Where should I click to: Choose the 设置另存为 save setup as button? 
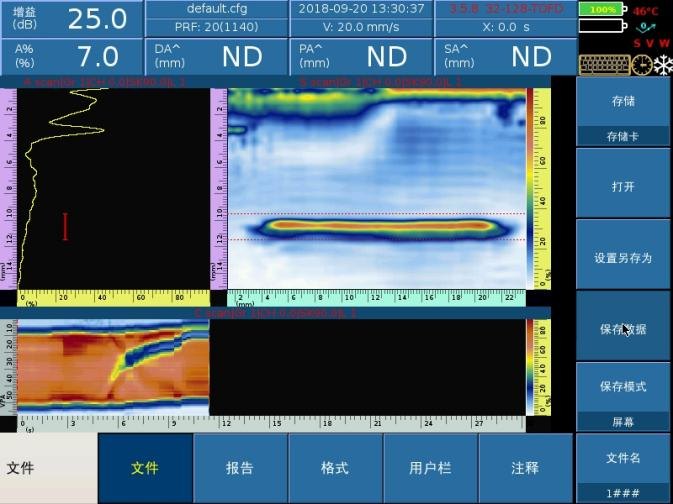(x=623, y=254)
